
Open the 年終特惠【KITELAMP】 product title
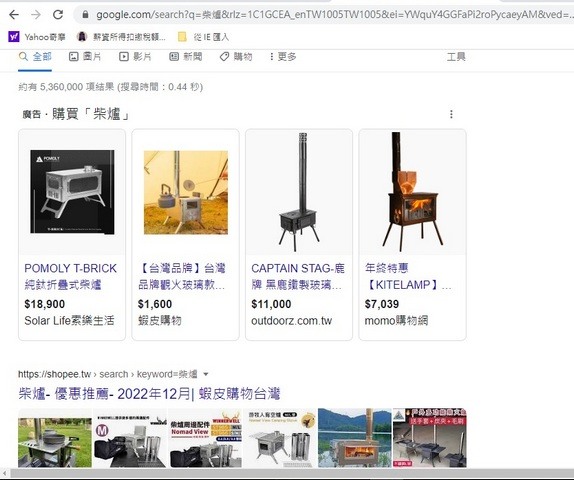tap(408, 276)
